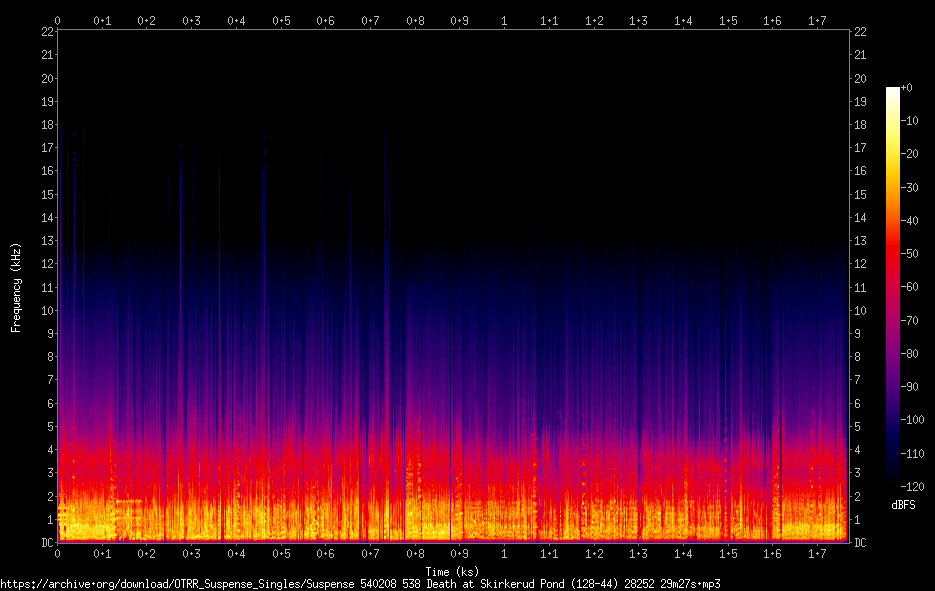Click the 13 kHz tick on right axis
935x591 pixels.
point(860,241)
